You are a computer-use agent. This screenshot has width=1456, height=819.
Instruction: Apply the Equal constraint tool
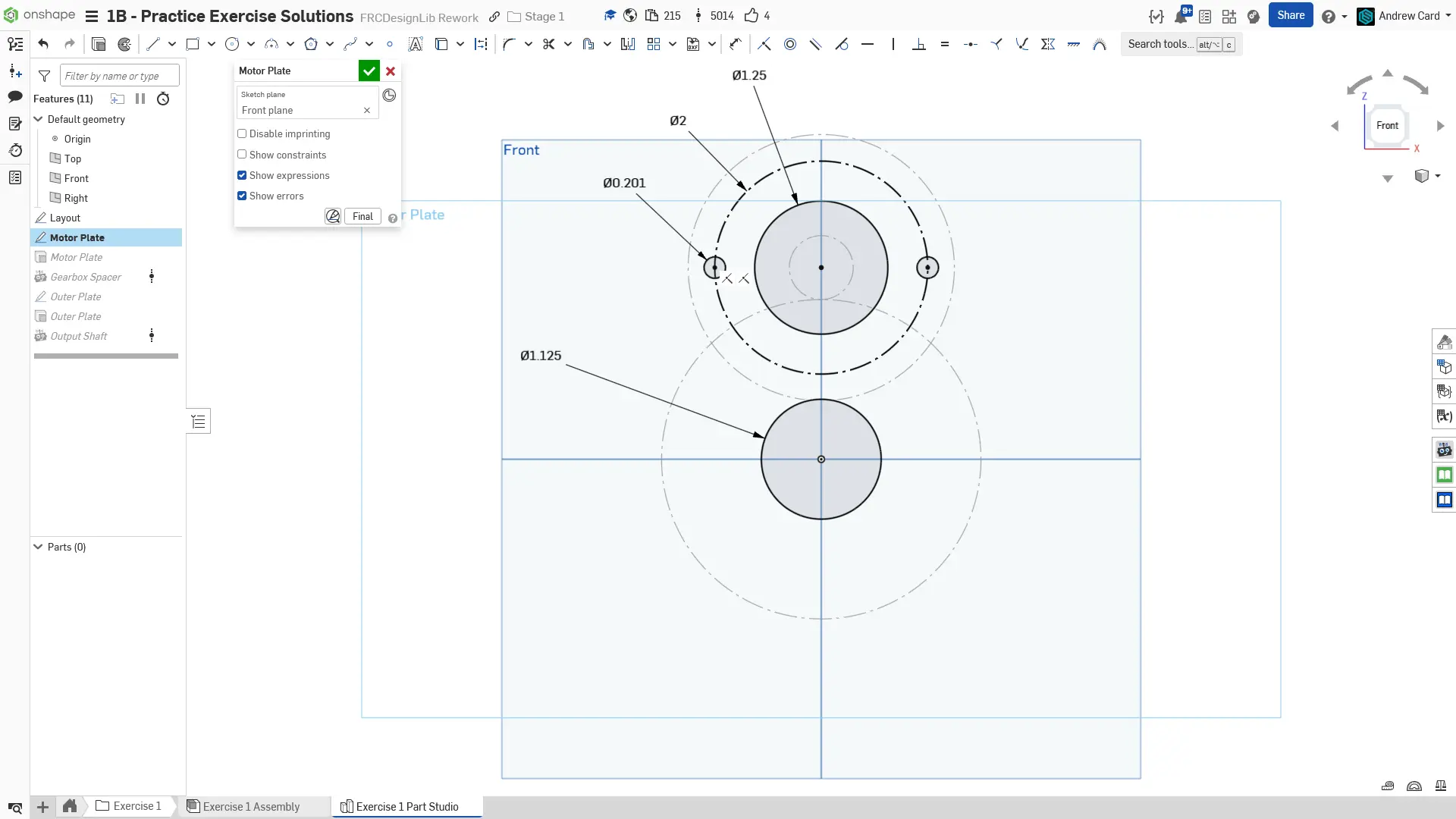[944, 44]
